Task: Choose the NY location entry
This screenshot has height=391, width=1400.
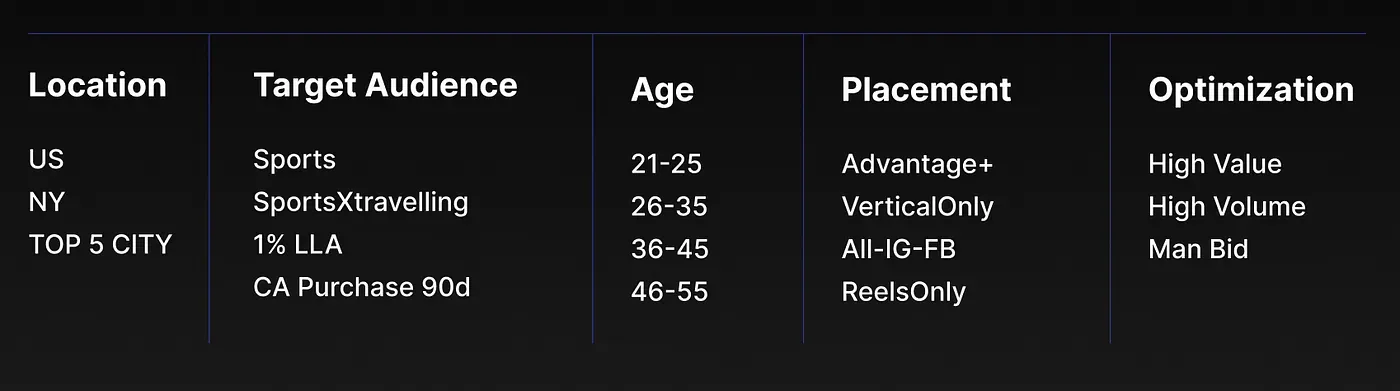Action: pos(46,202)
